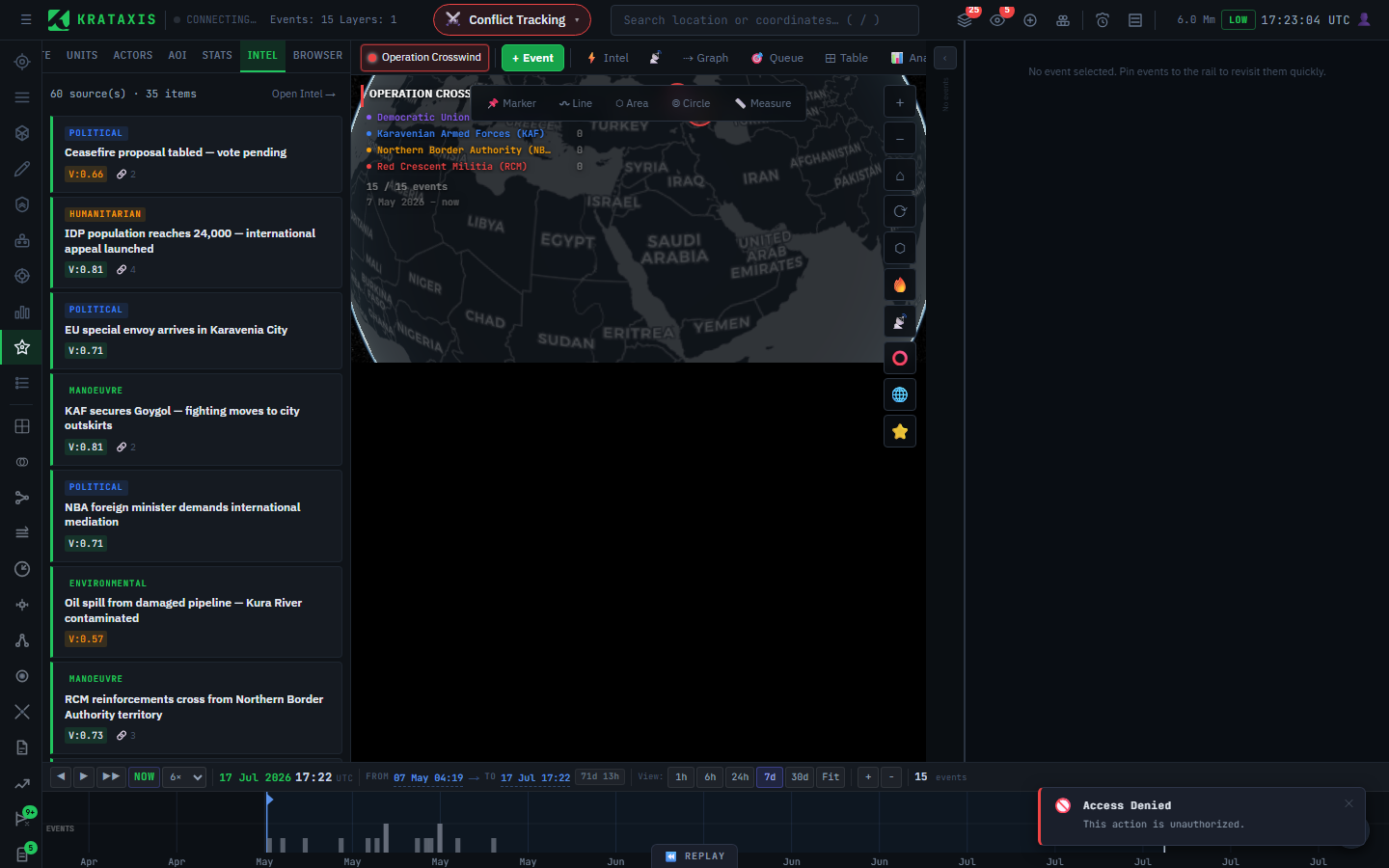The width and height of the screenshot is (1389, 868).
Task: Reset map to home view
Action: 900,176
